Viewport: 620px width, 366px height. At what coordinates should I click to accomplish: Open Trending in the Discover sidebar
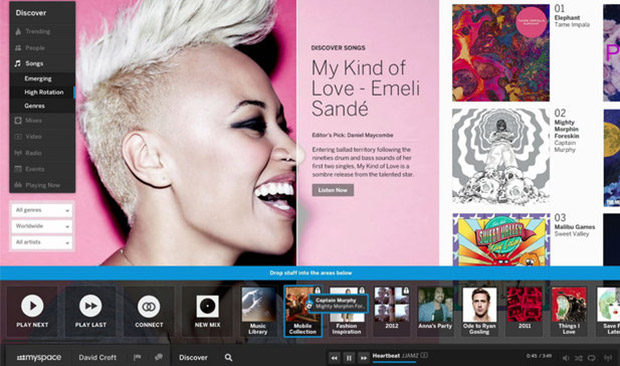click(x=42, y=31)
